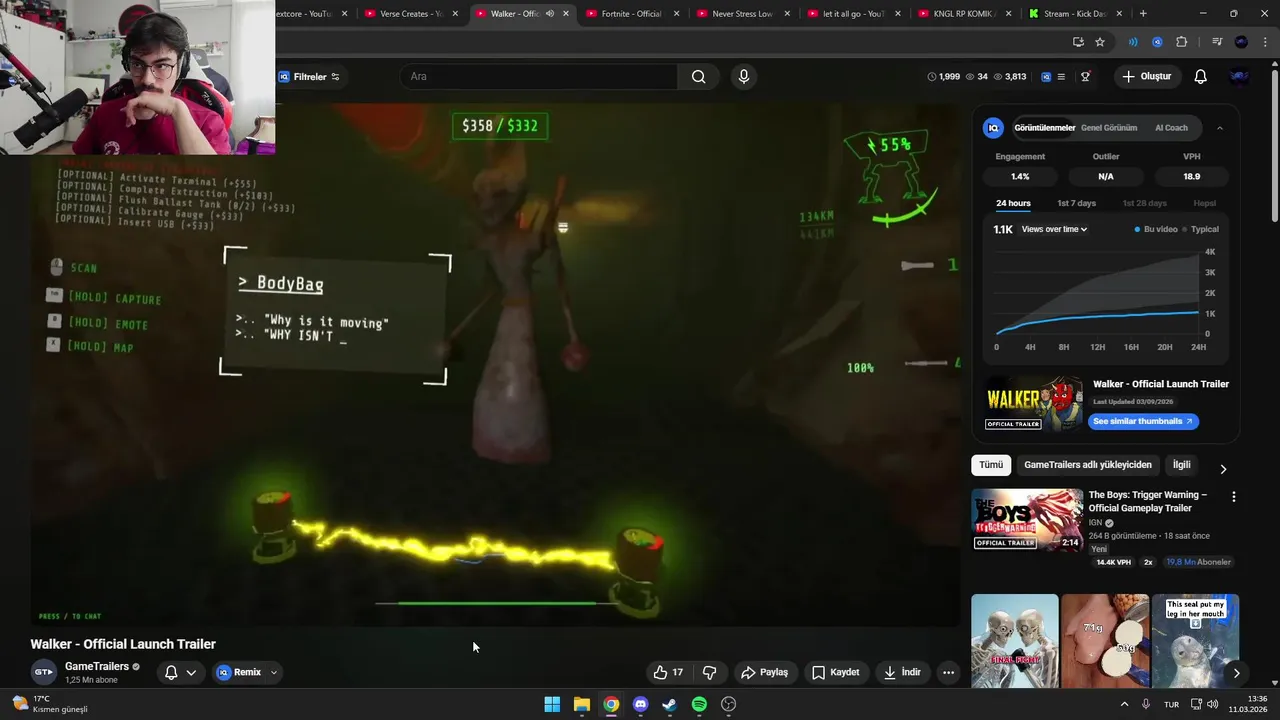Viewport: 1280px width, 720px height.
Task: Open Steam from taskbar
Action: point(669,704)
